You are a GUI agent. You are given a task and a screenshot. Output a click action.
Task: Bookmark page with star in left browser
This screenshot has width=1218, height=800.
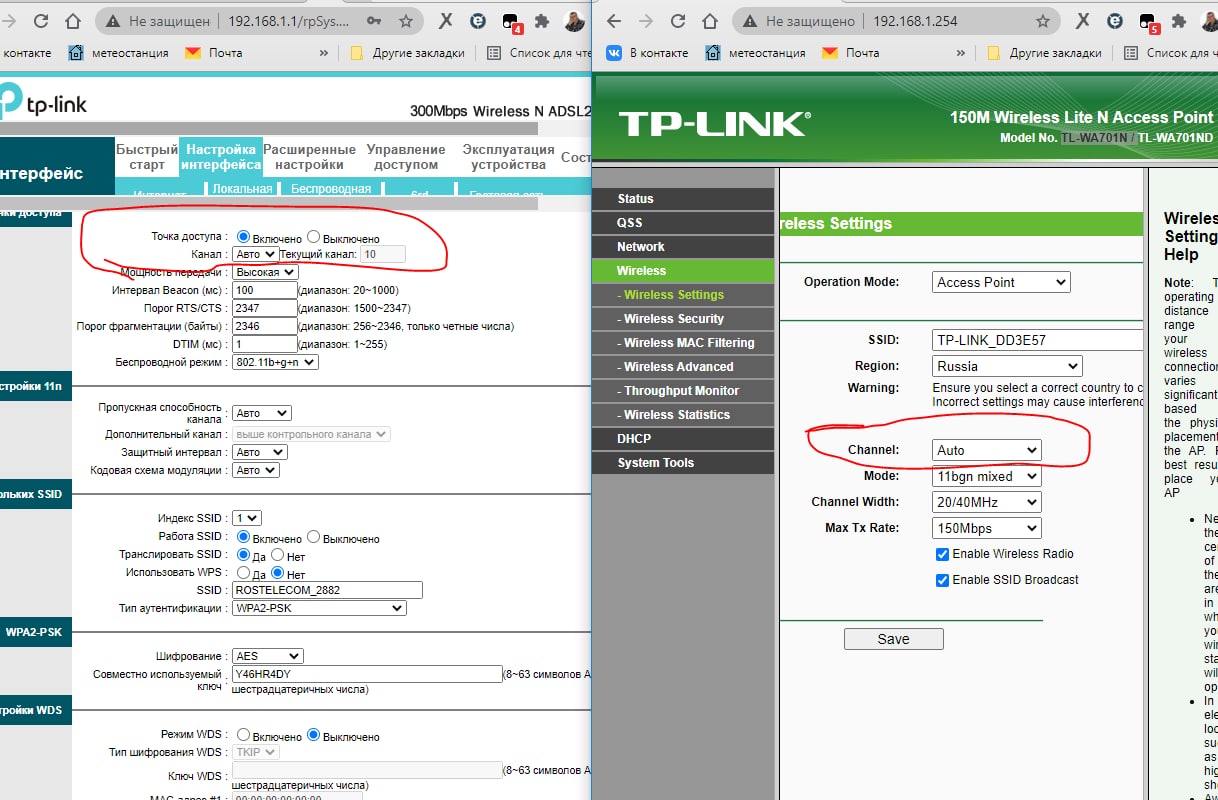coord(405,21)
